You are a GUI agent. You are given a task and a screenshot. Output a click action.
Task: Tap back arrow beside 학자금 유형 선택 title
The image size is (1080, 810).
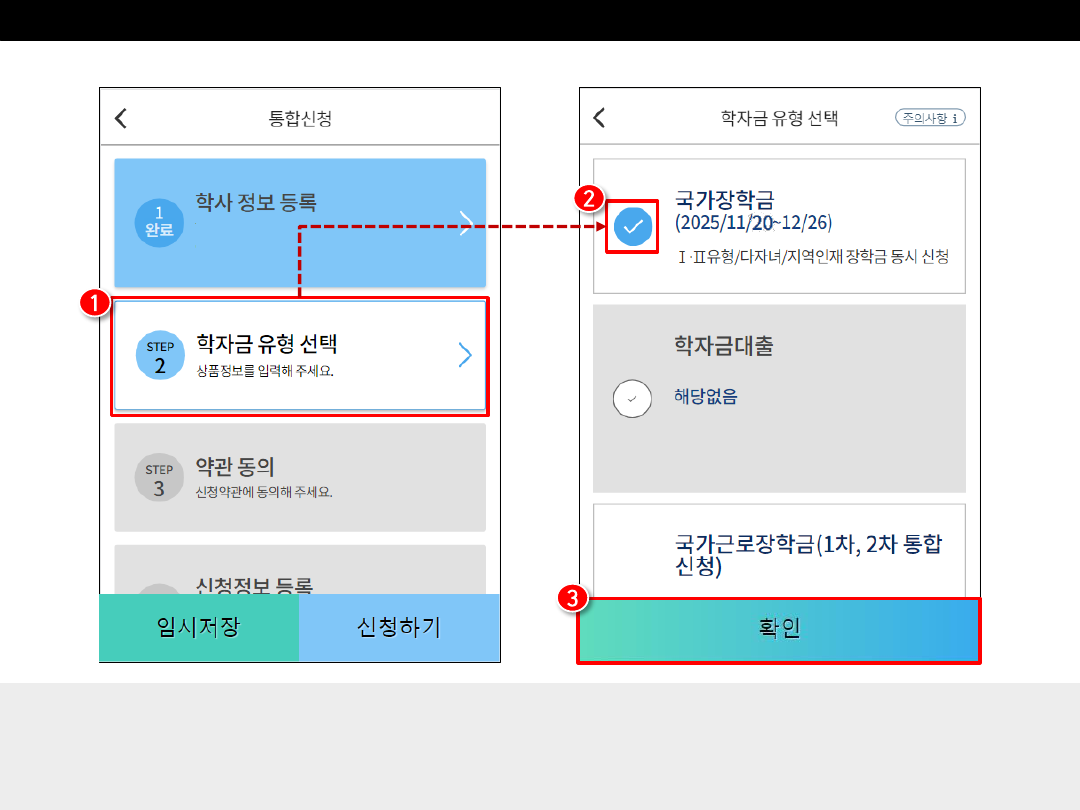click(x=600, y=118)
